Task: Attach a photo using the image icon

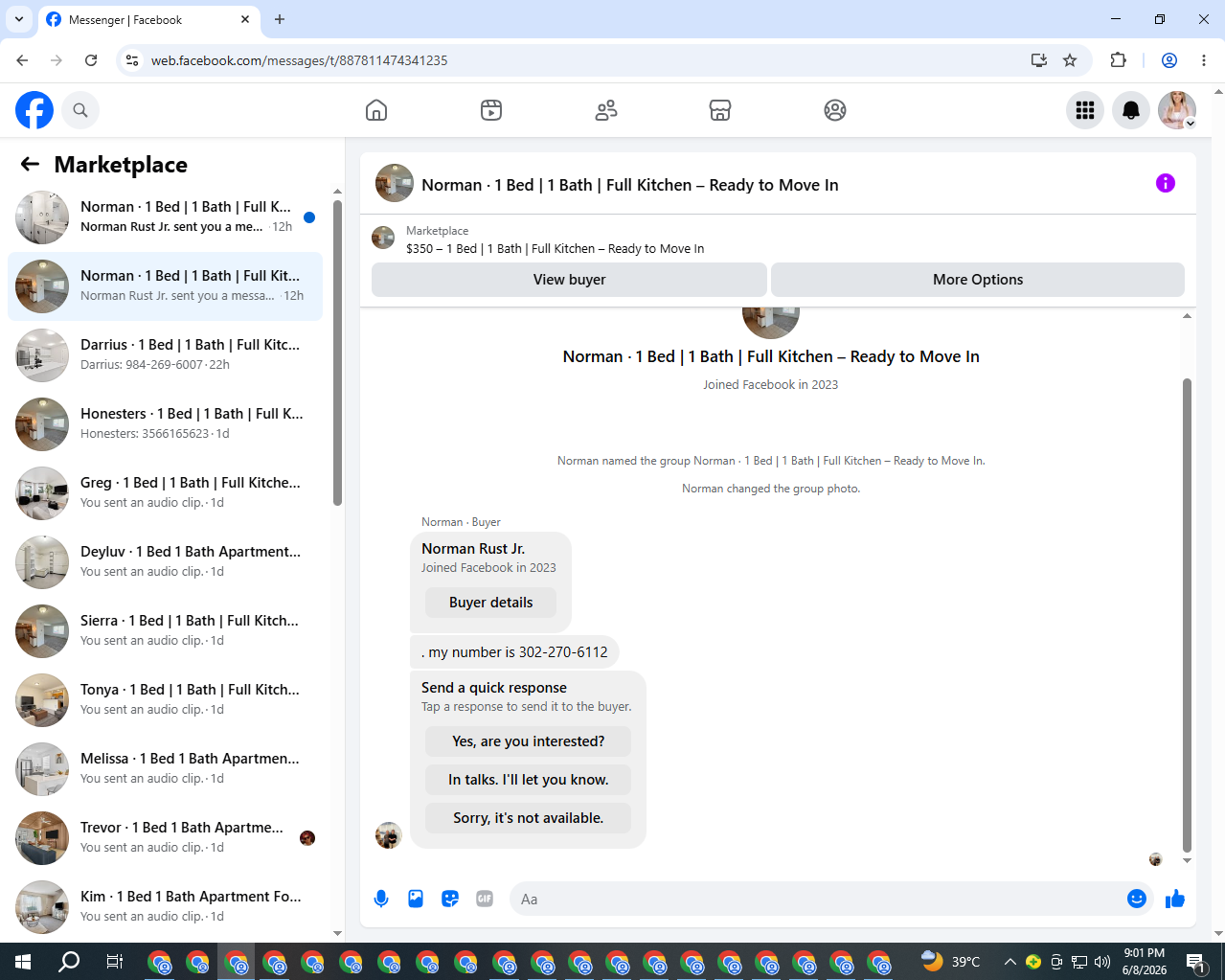Action: pyautogui.click(x=416, y=899)
